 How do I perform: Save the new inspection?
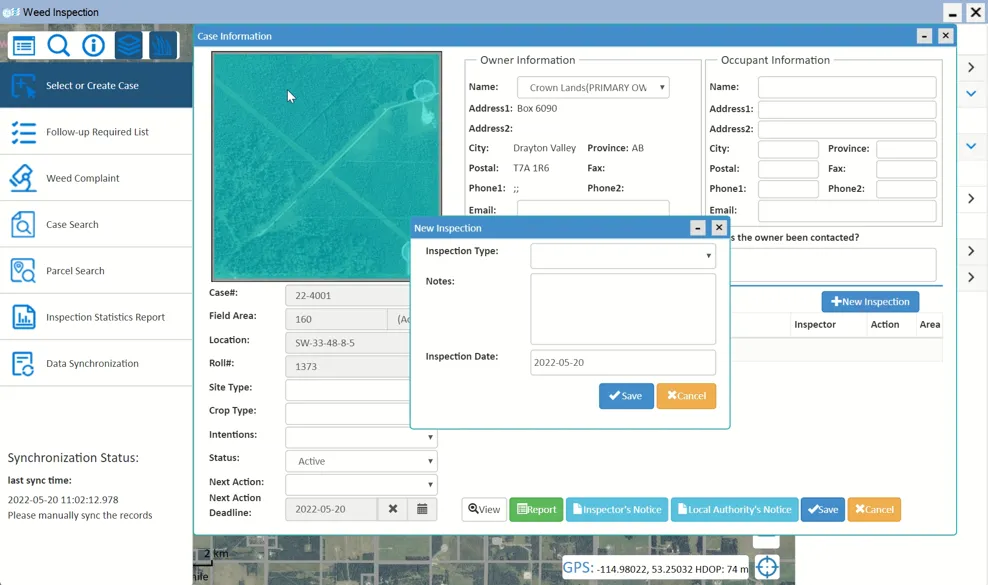tap(626, 396)
